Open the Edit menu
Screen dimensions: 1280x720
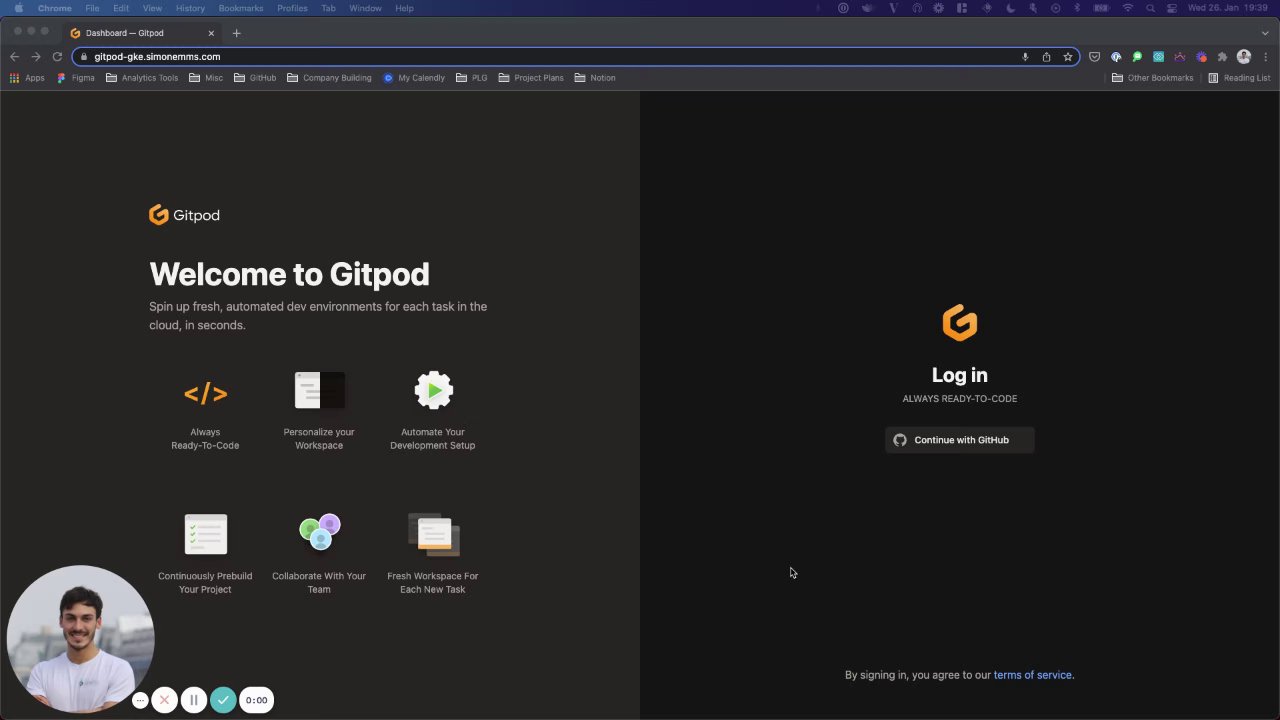coord(121,8)
